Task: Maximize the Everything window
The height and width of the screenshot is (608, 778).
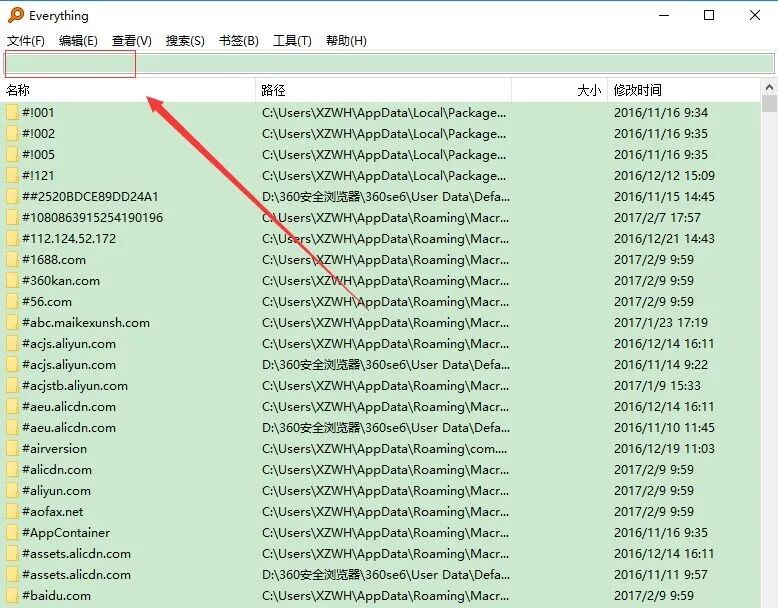Action: [x=709, y=15]
